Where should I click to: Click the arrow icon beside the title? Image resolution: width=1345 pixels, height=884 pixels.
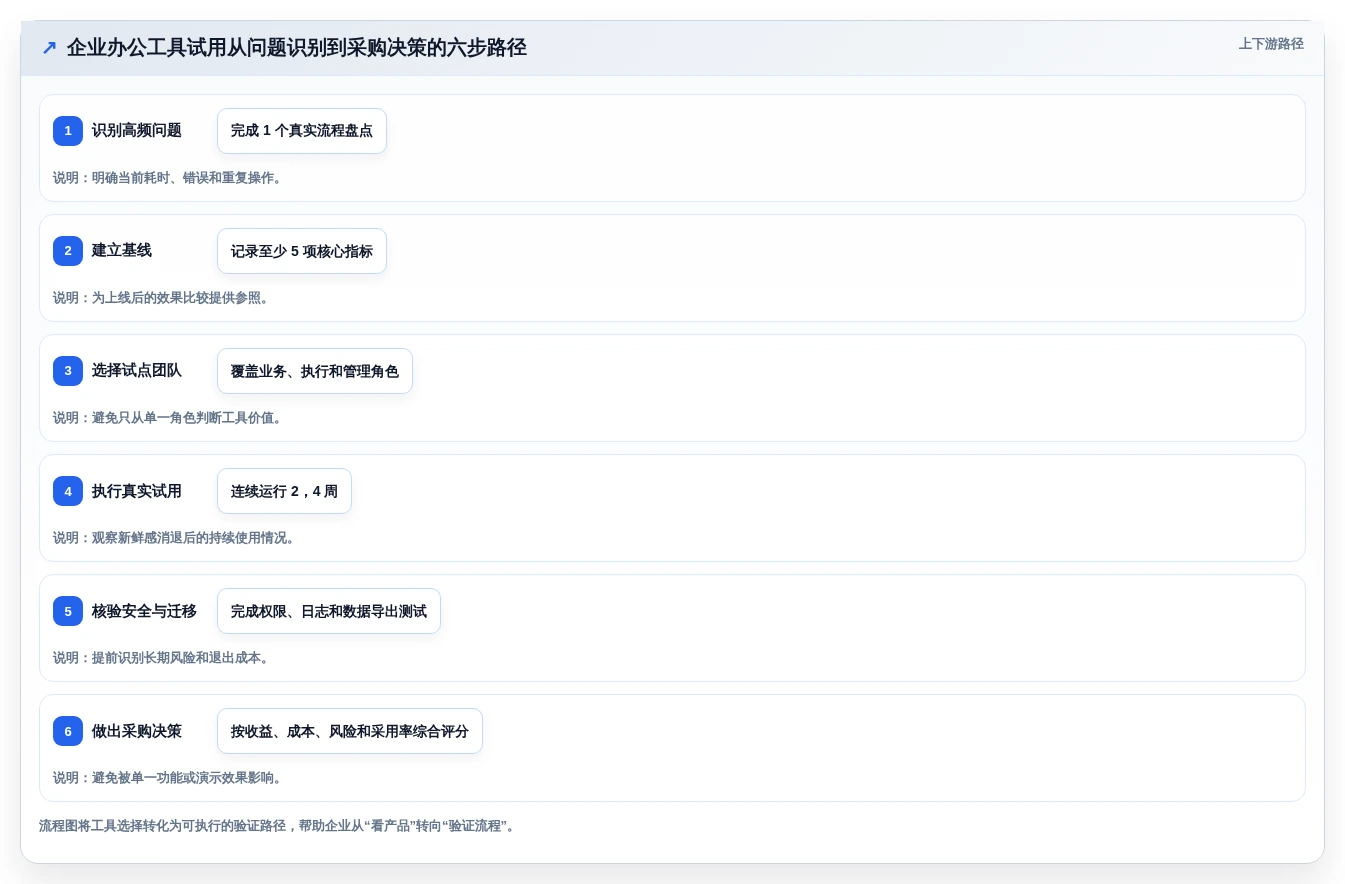click(49, 48)
